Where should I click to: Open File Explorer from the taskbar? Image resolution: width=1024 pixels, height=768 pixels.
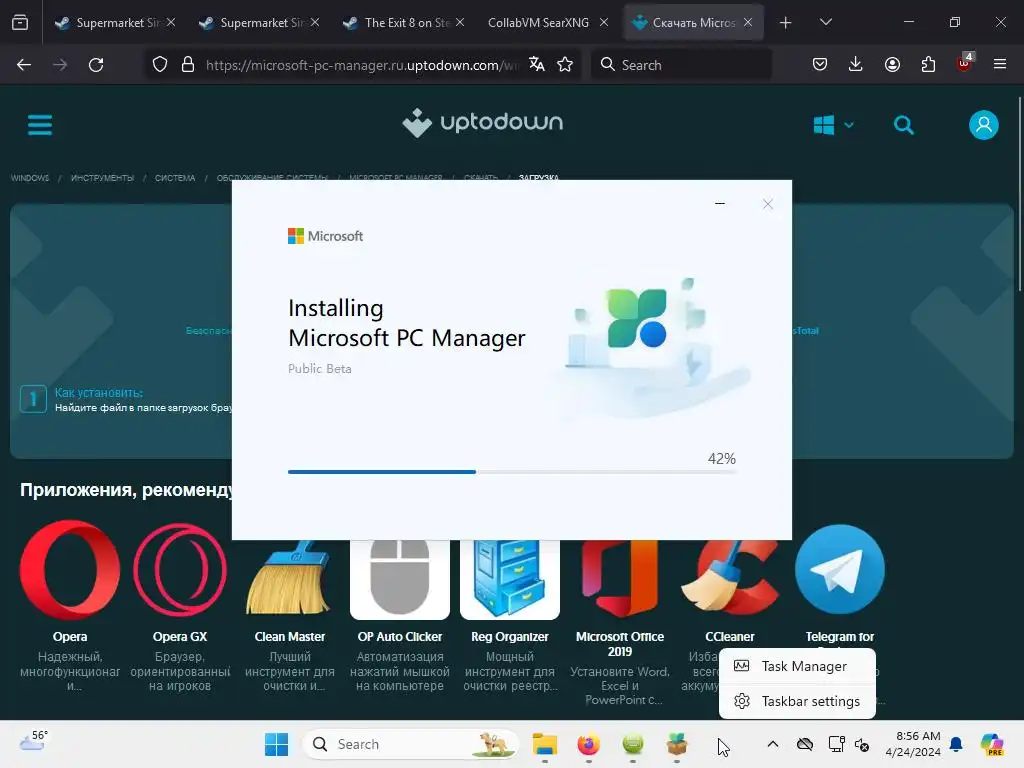[x=545, y=744]
